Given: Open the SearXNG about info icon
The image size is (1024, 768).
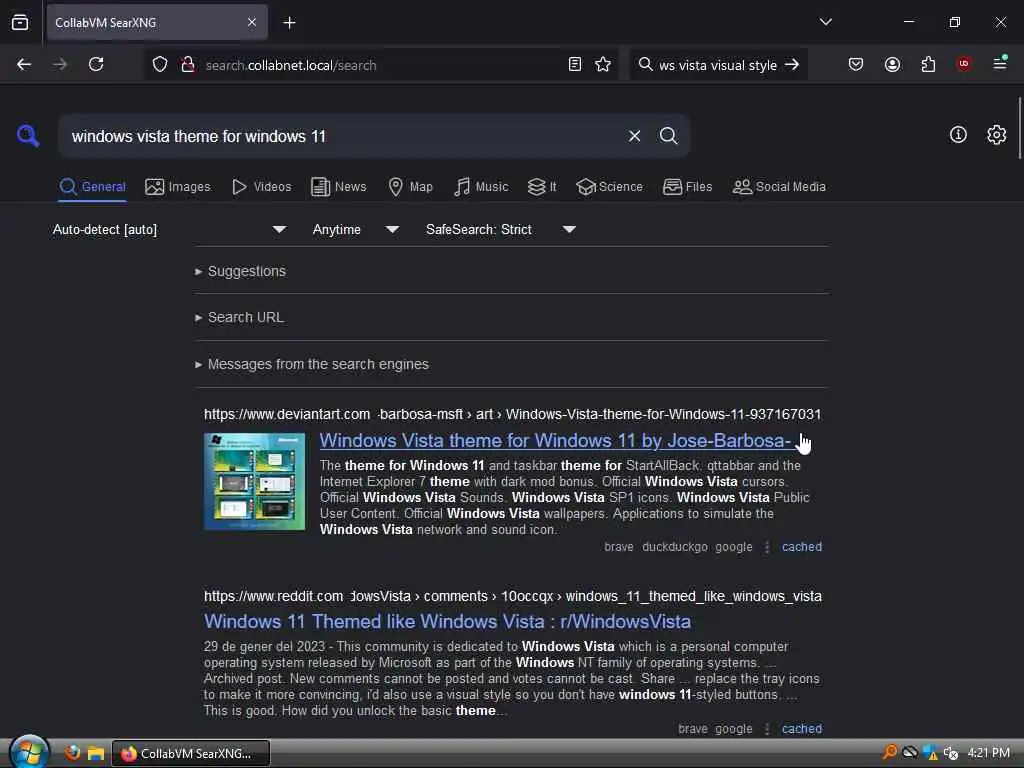Looking at the screenshot, I should [958, 135].
